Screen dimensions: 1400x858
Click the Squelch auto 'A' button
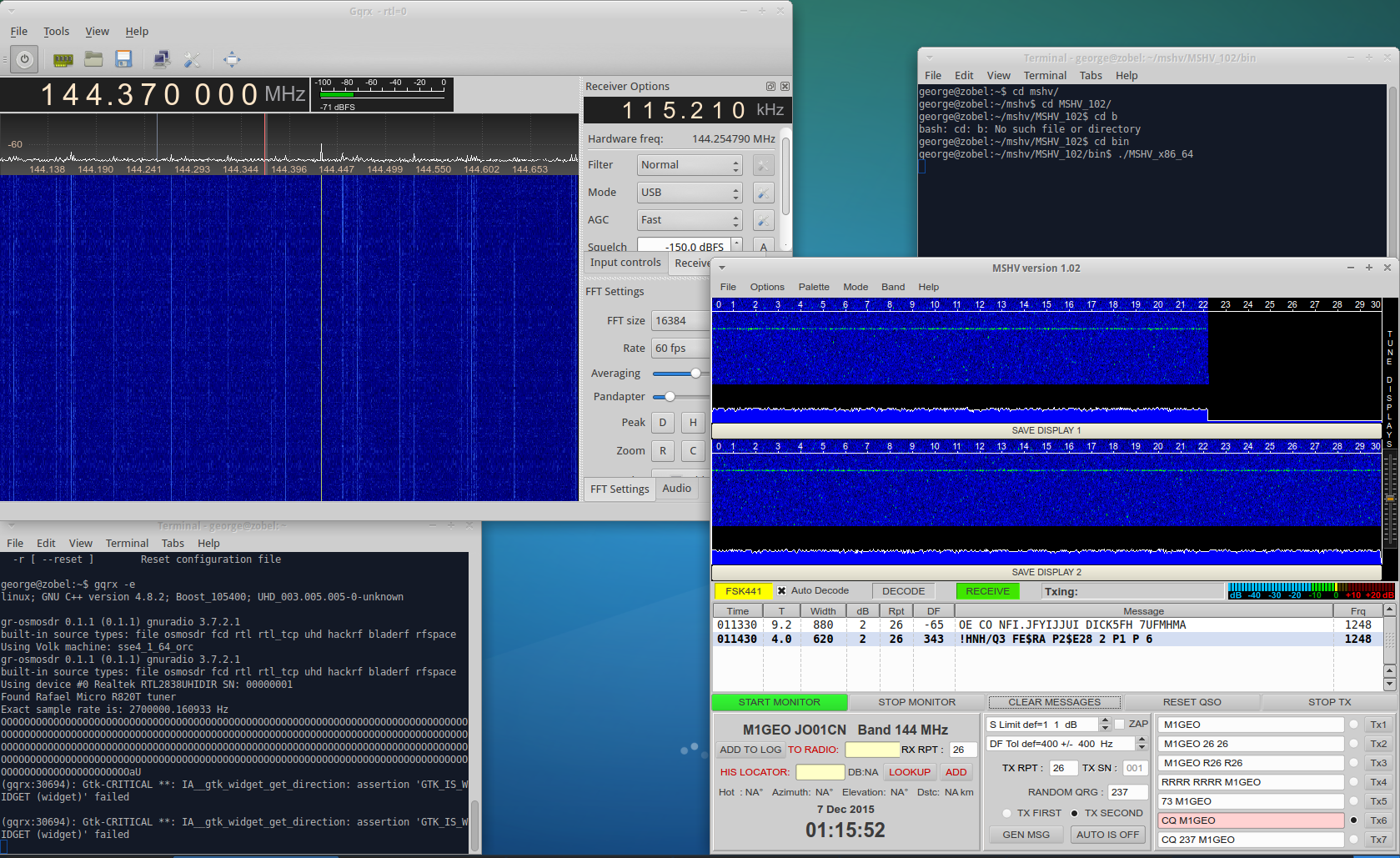point(763,246)
